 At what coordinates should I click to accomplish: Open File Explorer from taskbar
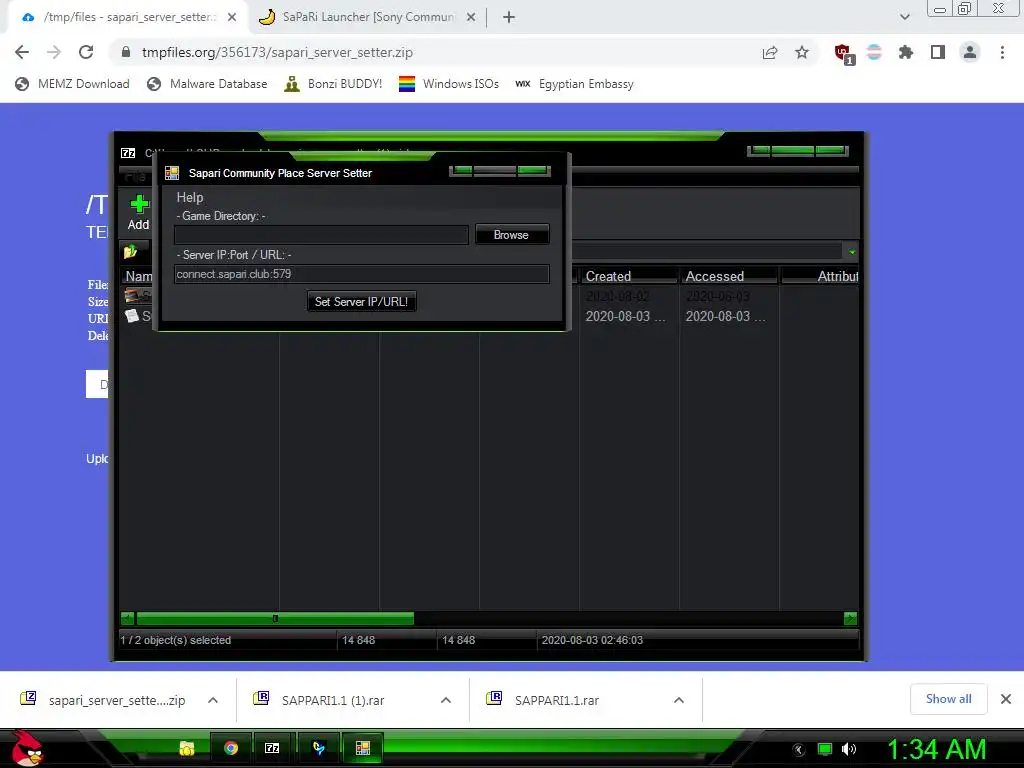187,748
